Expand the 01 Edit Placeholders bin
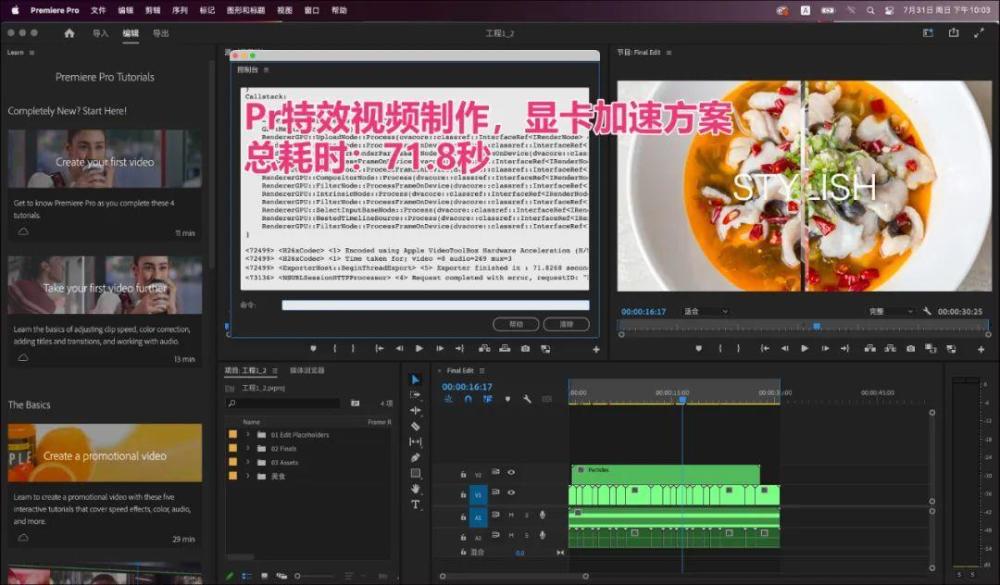Viewport: 1000px width, 585px height. (x=248, y=435)
